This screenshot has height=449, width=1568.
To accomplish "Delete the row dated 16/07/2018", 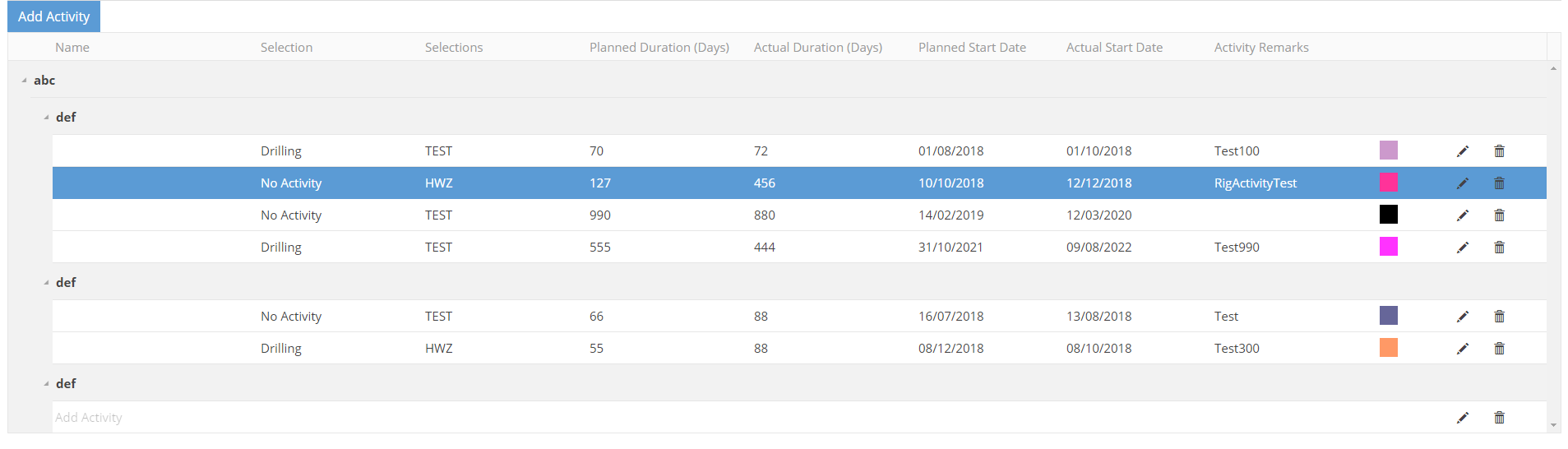I will (1499, 317).
